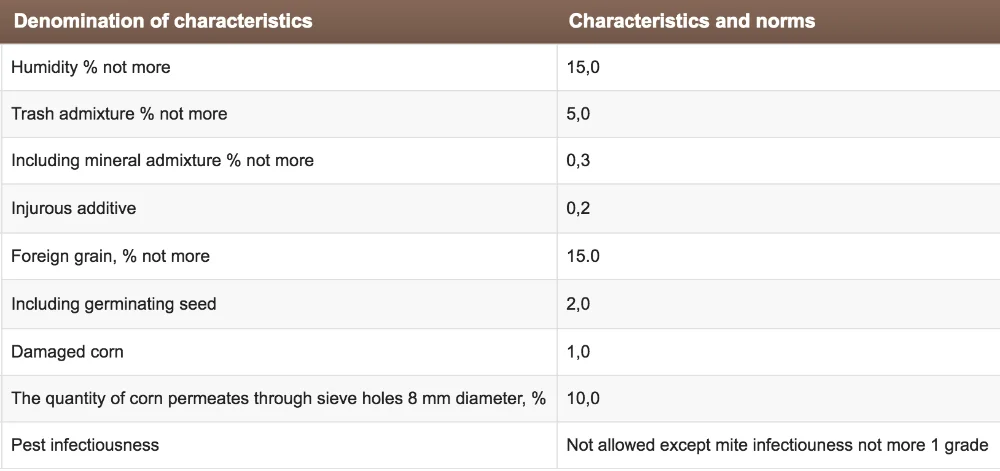Screen dimensions: 1000x471
Task: Click the germinating seed value 2,0
Action: tap(578, 303)
